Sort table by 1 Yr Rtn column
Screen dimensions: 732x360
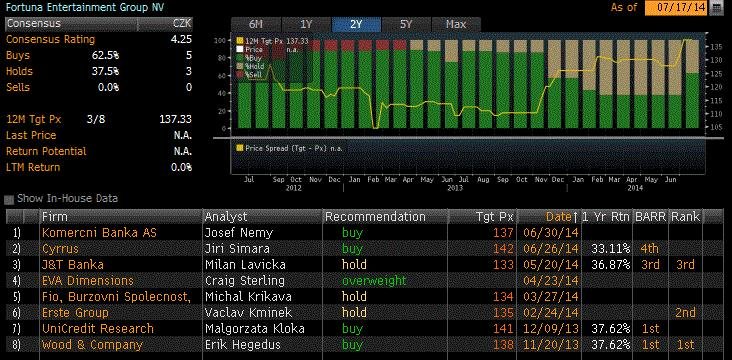pyautogui.click(x=606, y=217)
